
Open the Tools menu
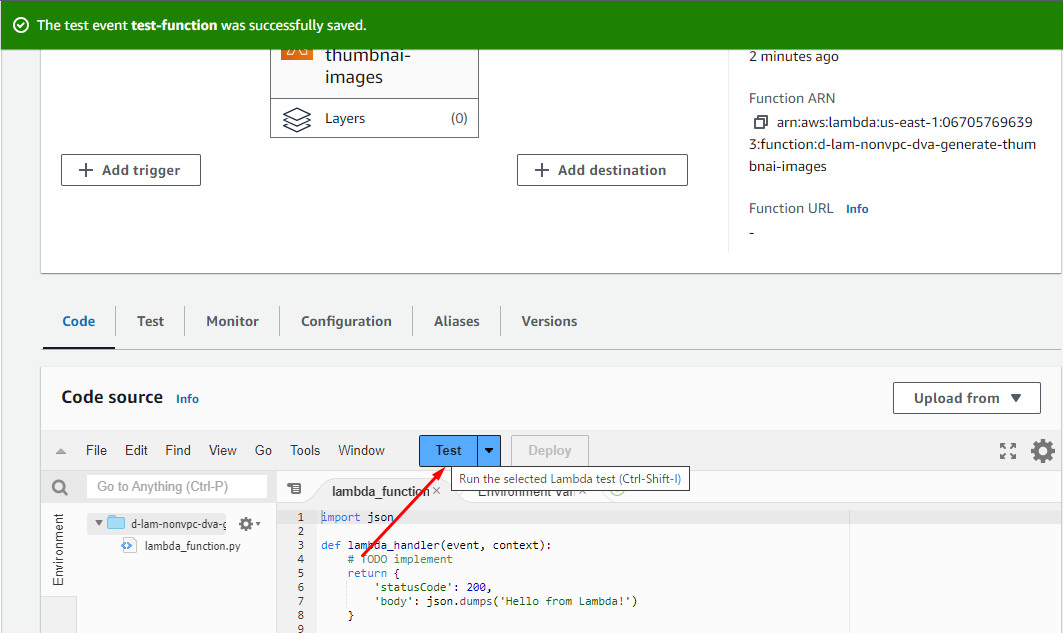305,451
